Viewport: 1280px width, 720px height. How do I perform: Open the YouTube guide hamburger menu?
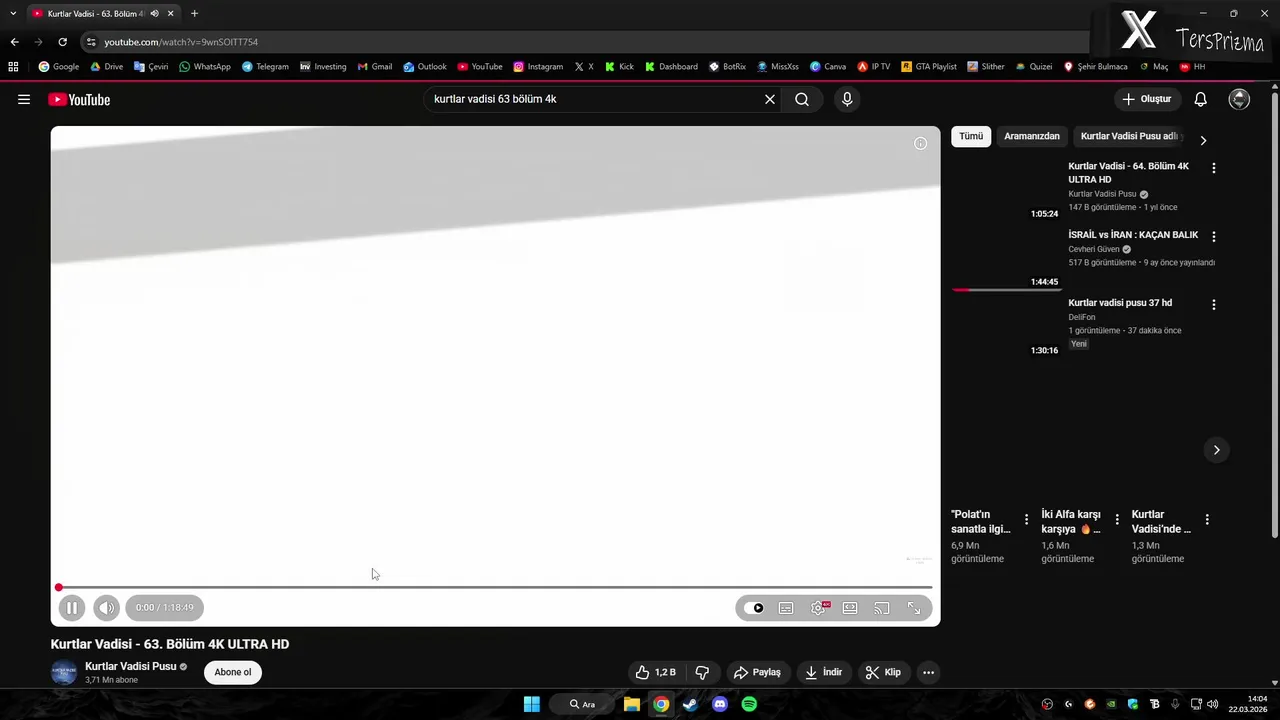(24, 99)
